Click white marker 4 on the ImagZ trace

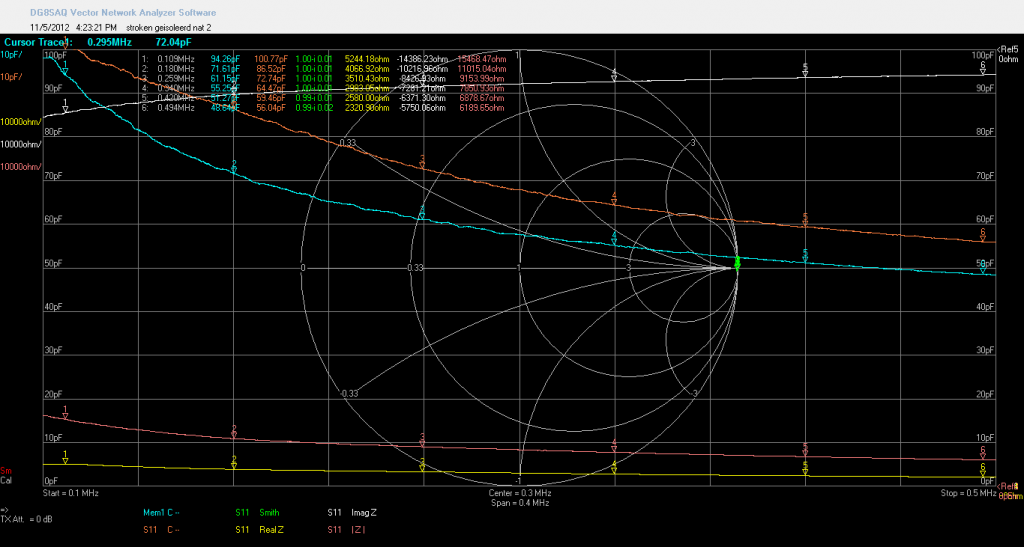(614, 74)
